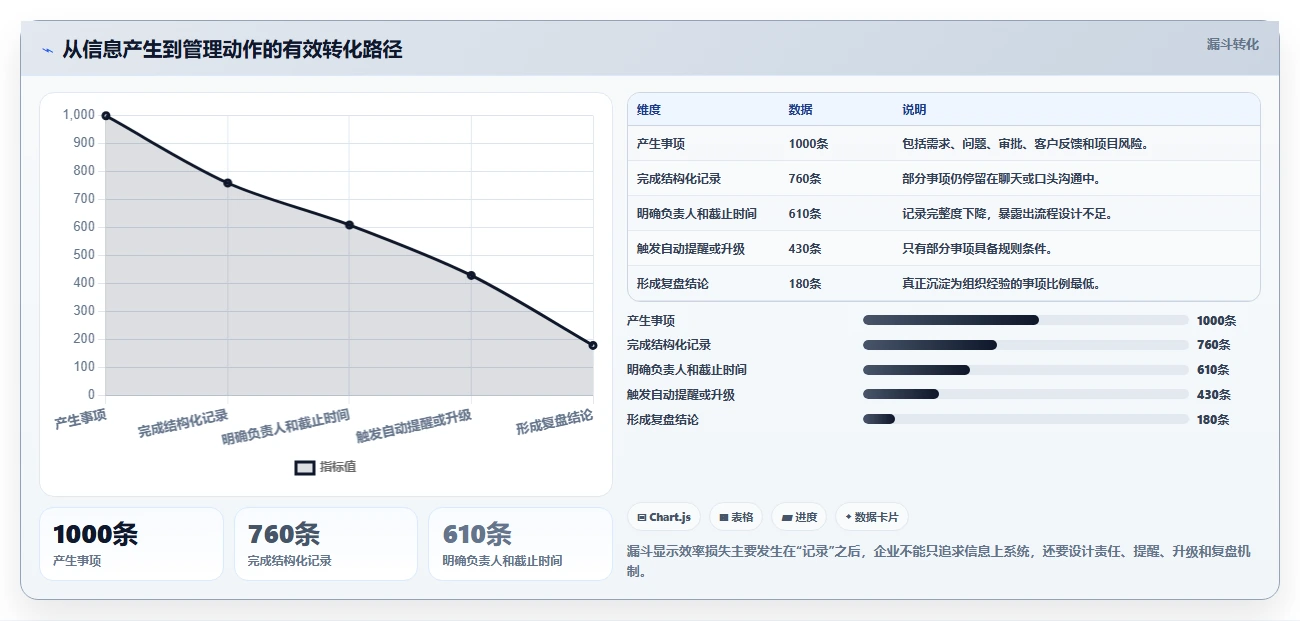The image size is (1300, 621).
Task: Click the small icon inside the Chart.js chip
Action: point(642,518)
